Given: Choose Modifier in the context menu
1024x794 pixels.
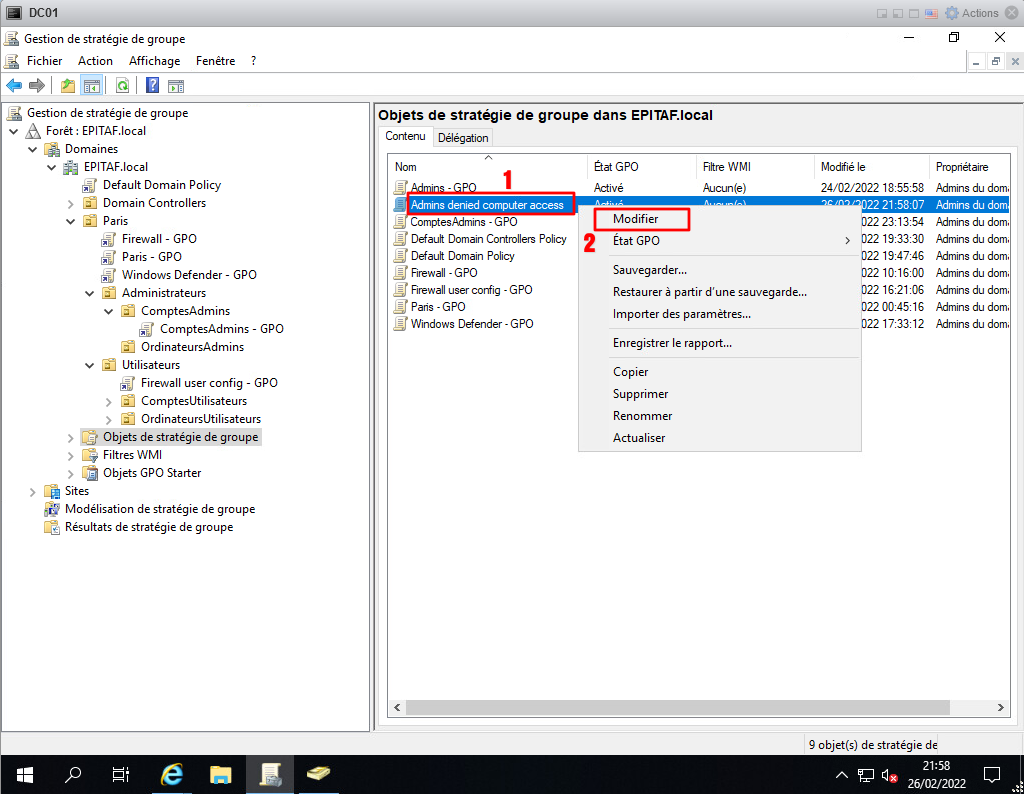Looking at the screenshot, I should coord(636,218).
